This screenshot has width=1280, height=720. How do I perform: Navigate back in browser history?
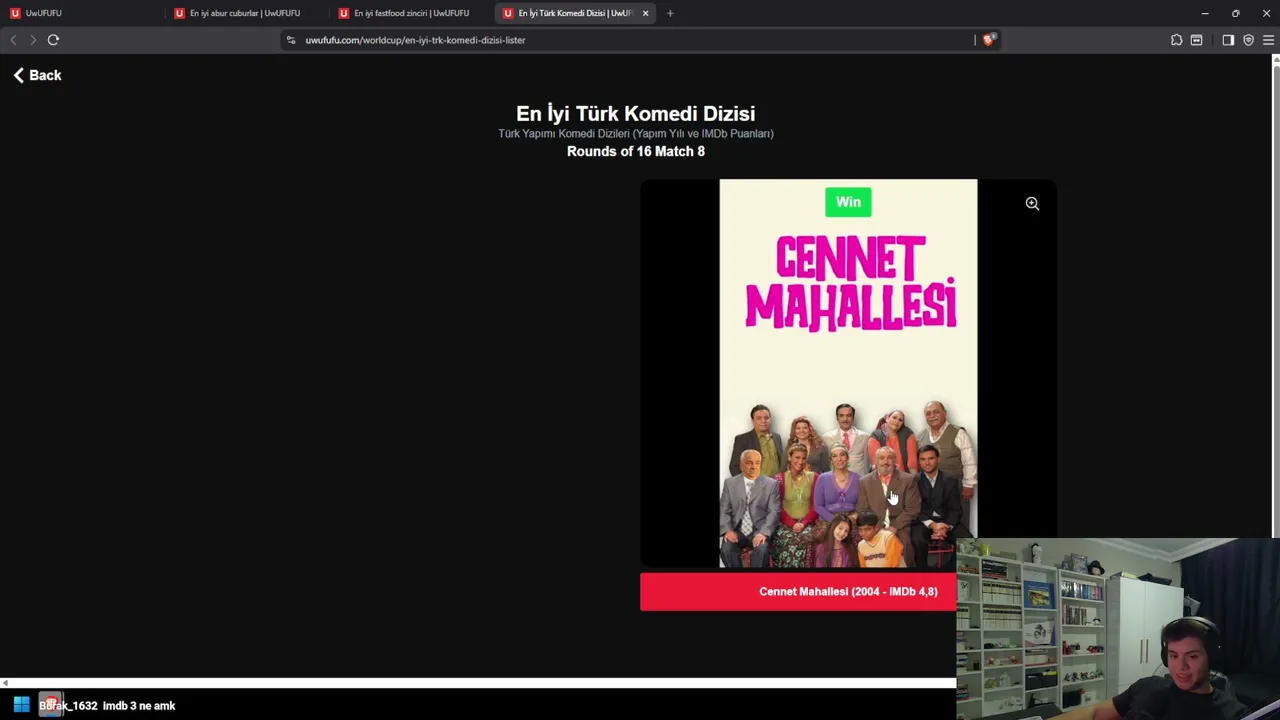[x=13, y=40]
